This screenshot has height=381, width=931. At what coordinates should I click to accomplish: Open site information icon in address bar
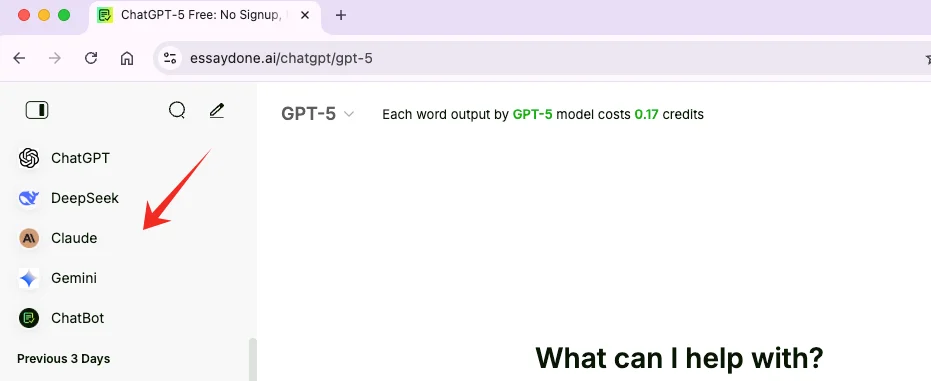pyautogui.click(x=170, y=58)
